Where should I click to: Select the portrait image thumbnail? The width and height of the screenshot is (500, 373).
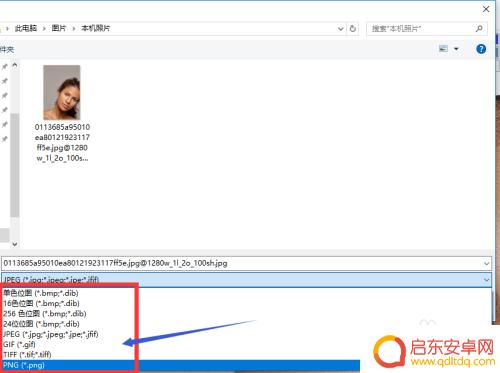(62, 92)
